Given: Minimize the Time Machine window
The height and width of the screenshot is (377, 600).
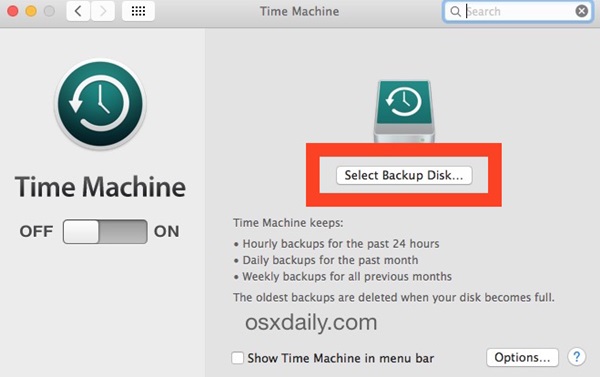Looking at the screenshot, I should [31, 11].
